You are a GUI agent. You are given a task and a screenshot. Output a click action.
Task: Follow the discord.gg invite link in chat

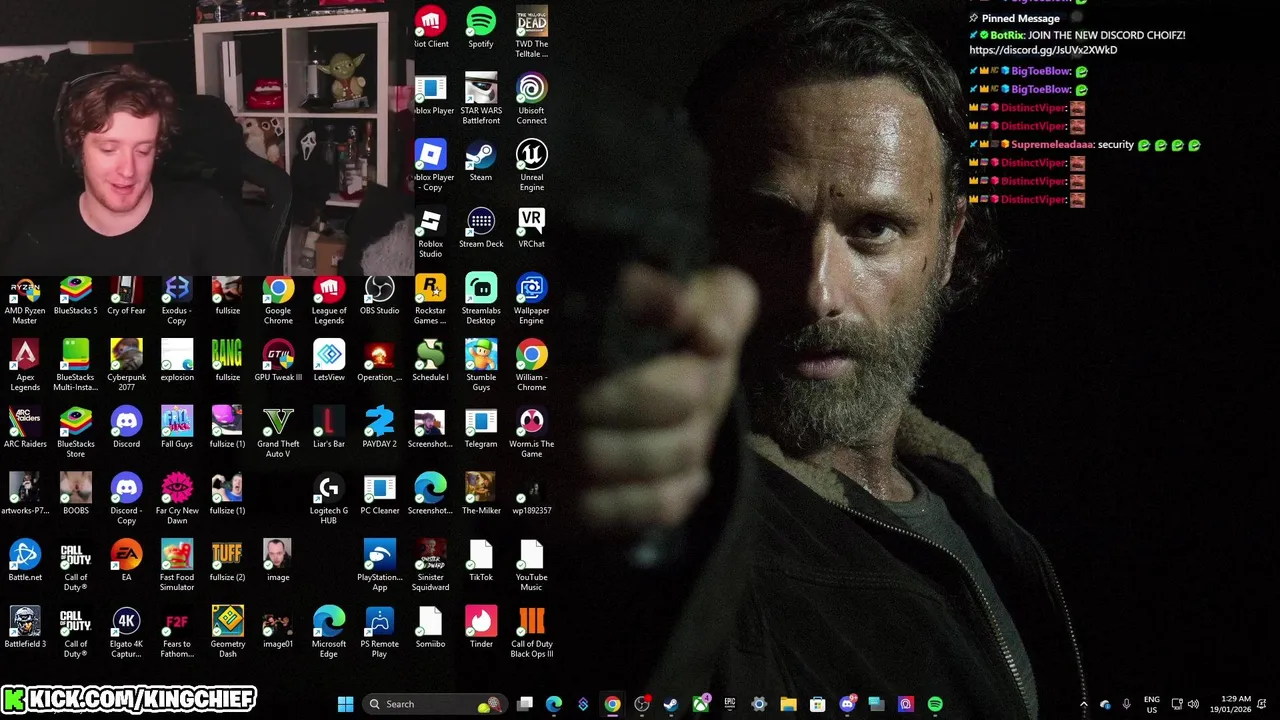tap(1043, 50)
